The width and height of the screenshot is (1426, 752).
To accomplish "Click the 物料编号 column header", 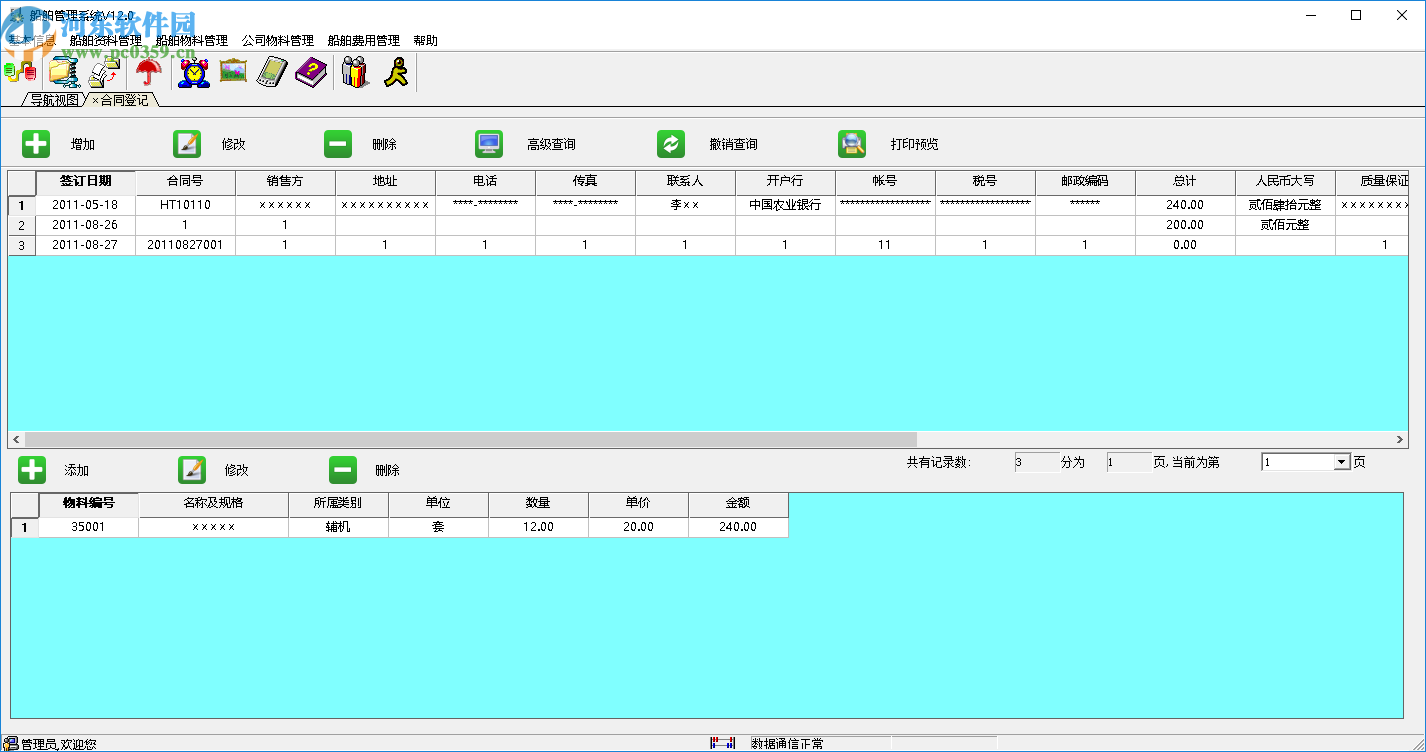I will (x=88, y=503).
